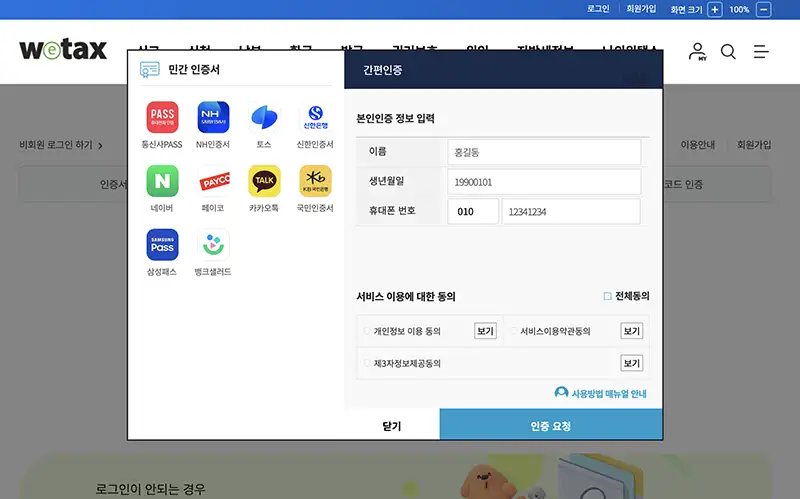
Task: Select the 통신사PASS certificate icon
Action: click(162, 117)
